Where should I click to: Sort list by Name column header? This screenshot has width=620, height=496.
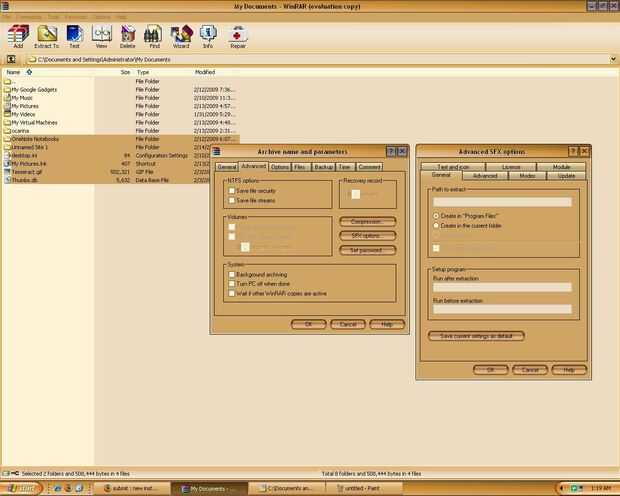(14, 72)
